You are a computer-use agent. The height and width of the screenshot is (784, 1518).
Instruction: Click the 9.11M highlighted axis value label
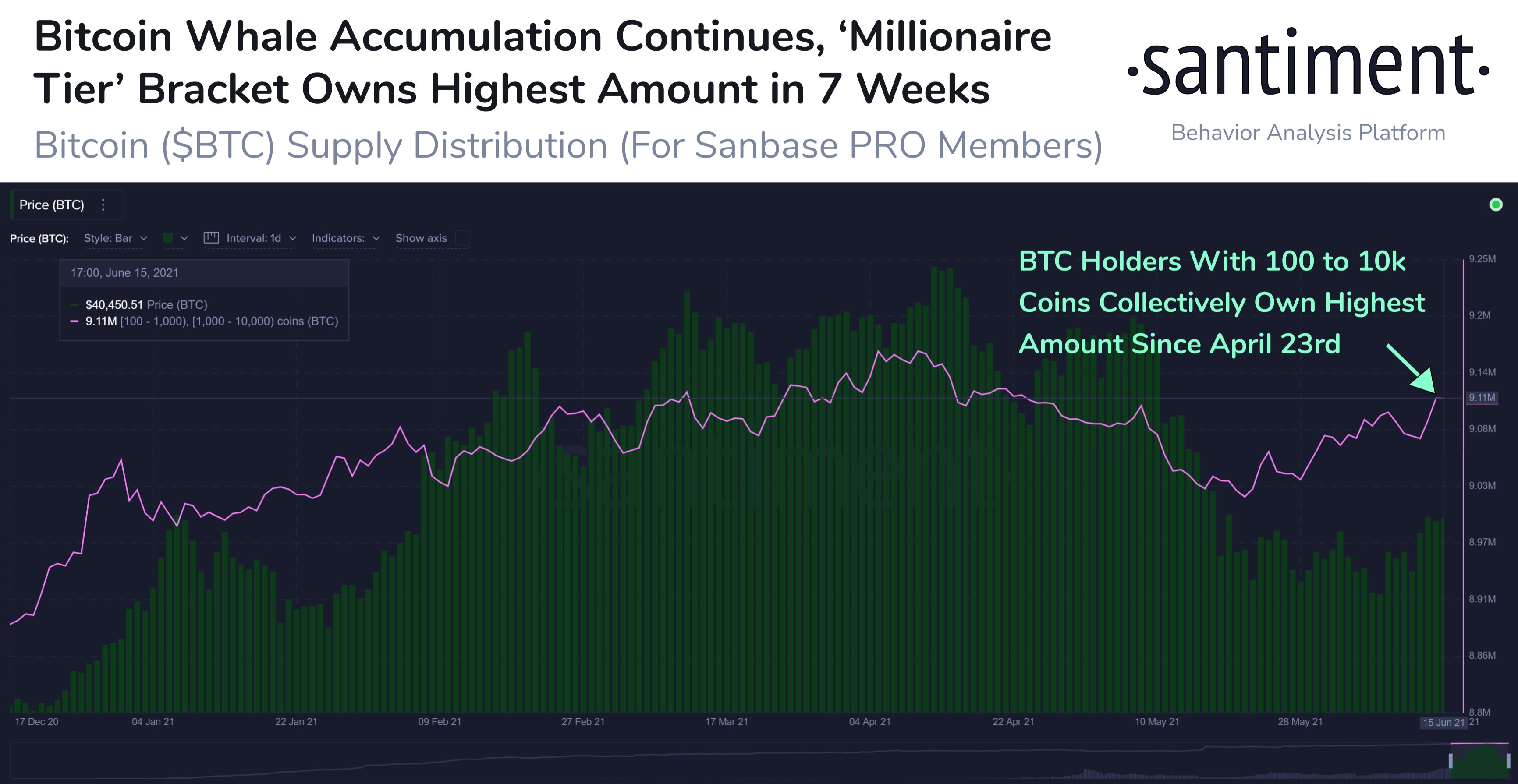1482,398
